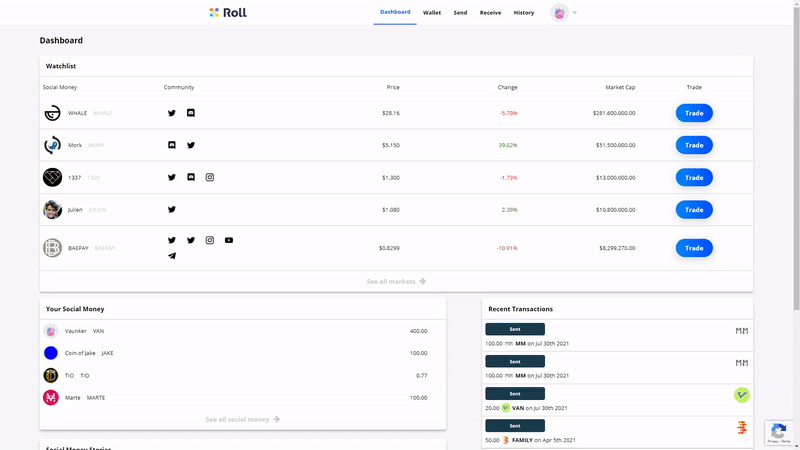Image resolution: width=800 pixels, height=450 pixels.
Task: Follow the See all social money link
Action: [242, 419]
